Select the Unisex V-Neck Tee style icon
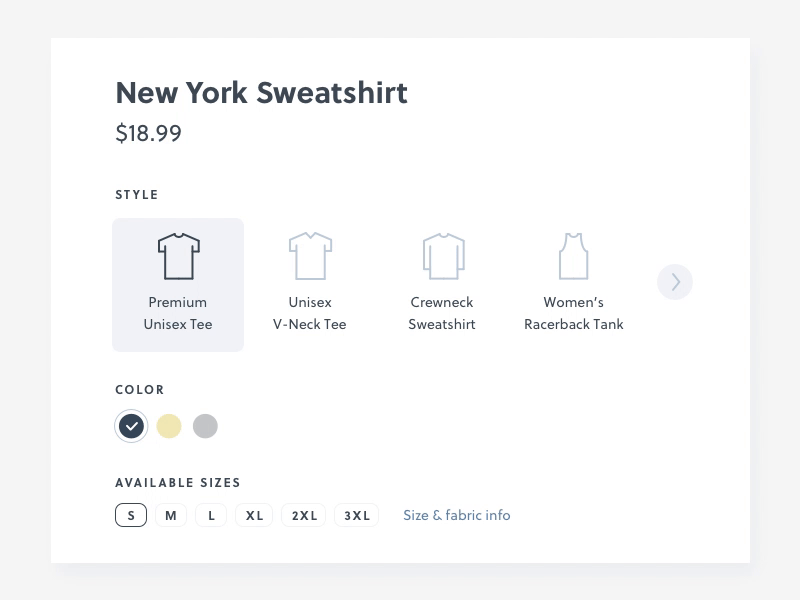The height and width of the screenshot is (600, 800). (x=310, y=285)
